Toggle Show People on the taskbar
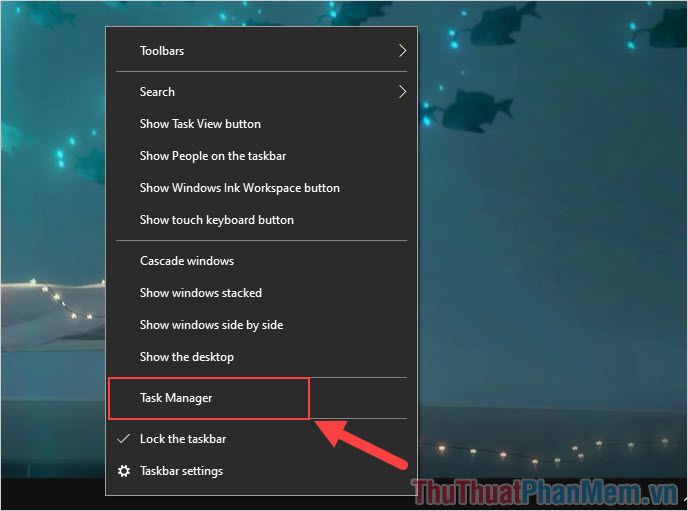 pyautogui.click(x=261, y=156)
